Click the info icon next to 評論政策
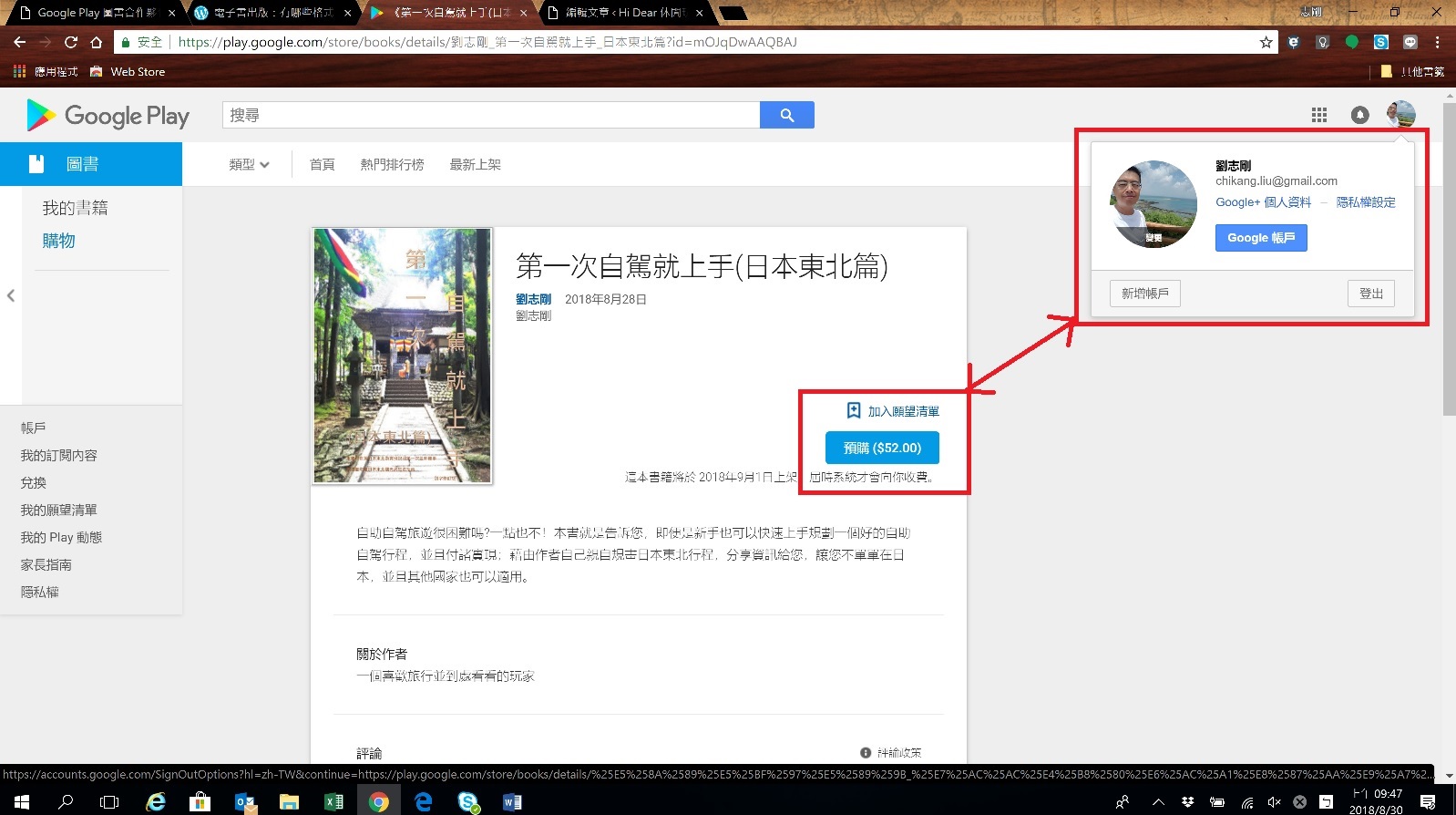Viewport: 1456px width, 815px height. [866, 752]
